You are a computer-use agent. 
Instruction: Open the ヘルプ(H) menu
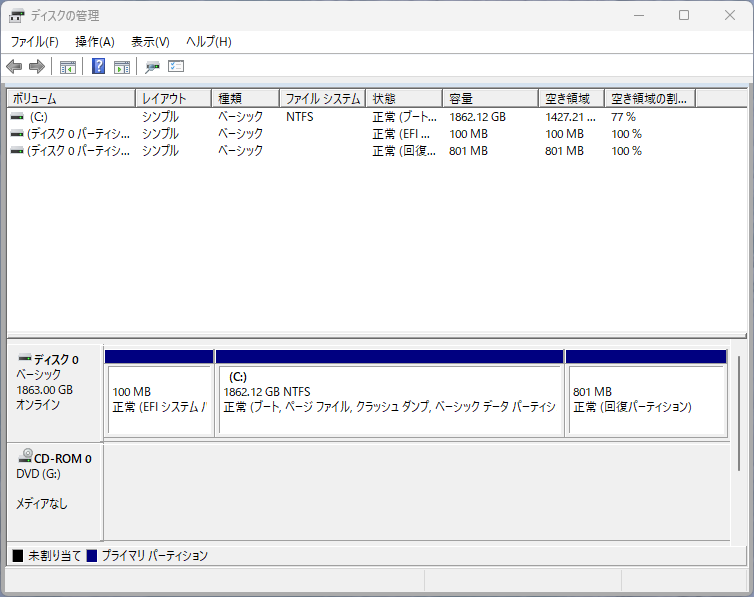pos(209,42)
